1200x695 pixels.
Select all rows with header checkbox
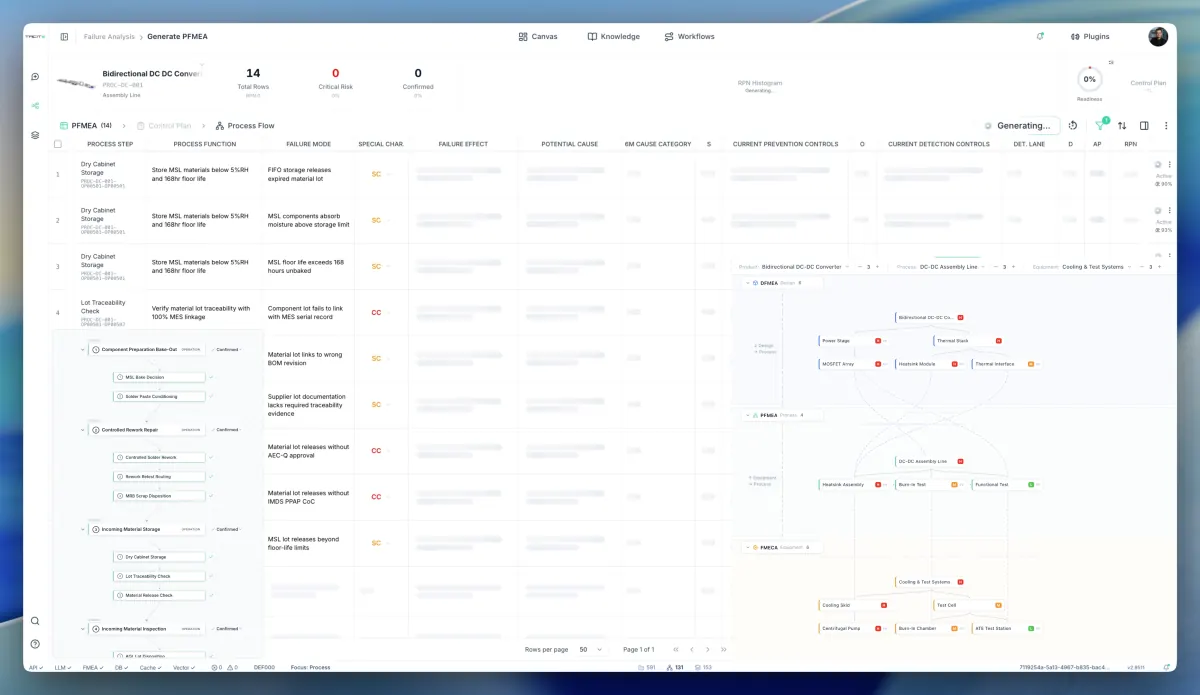point(58,144)
